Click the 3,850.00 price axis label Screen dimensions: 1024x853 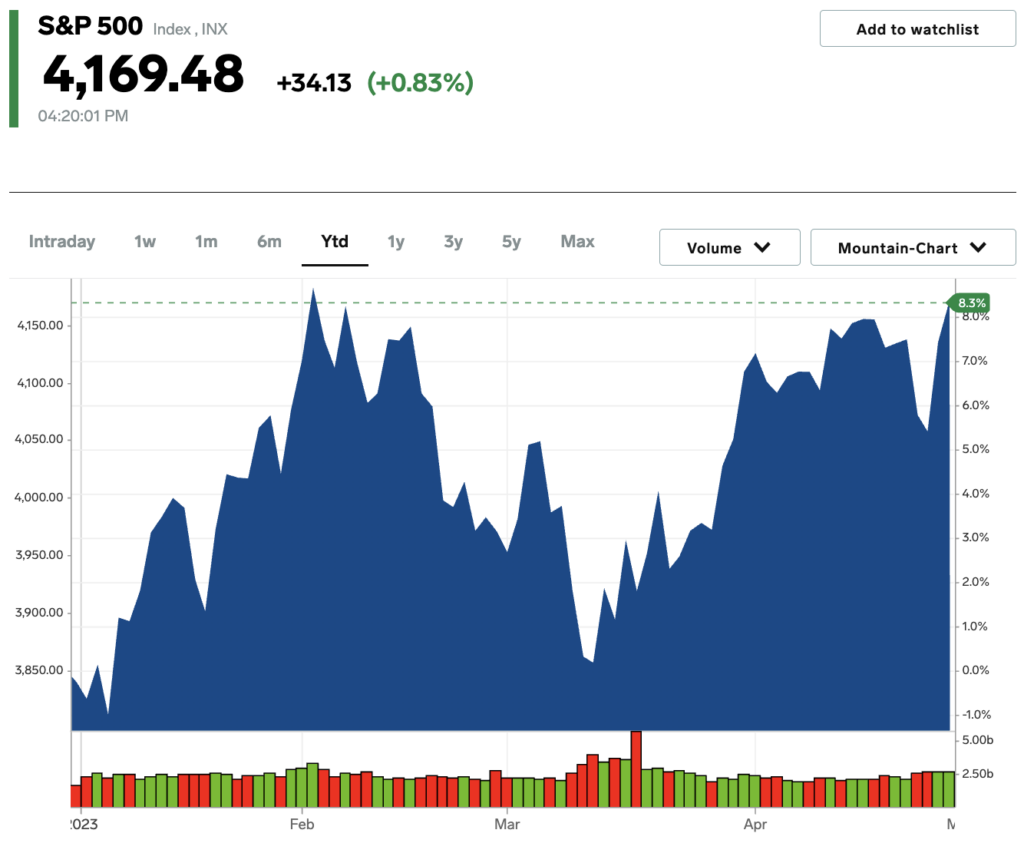tap(39, 670)
